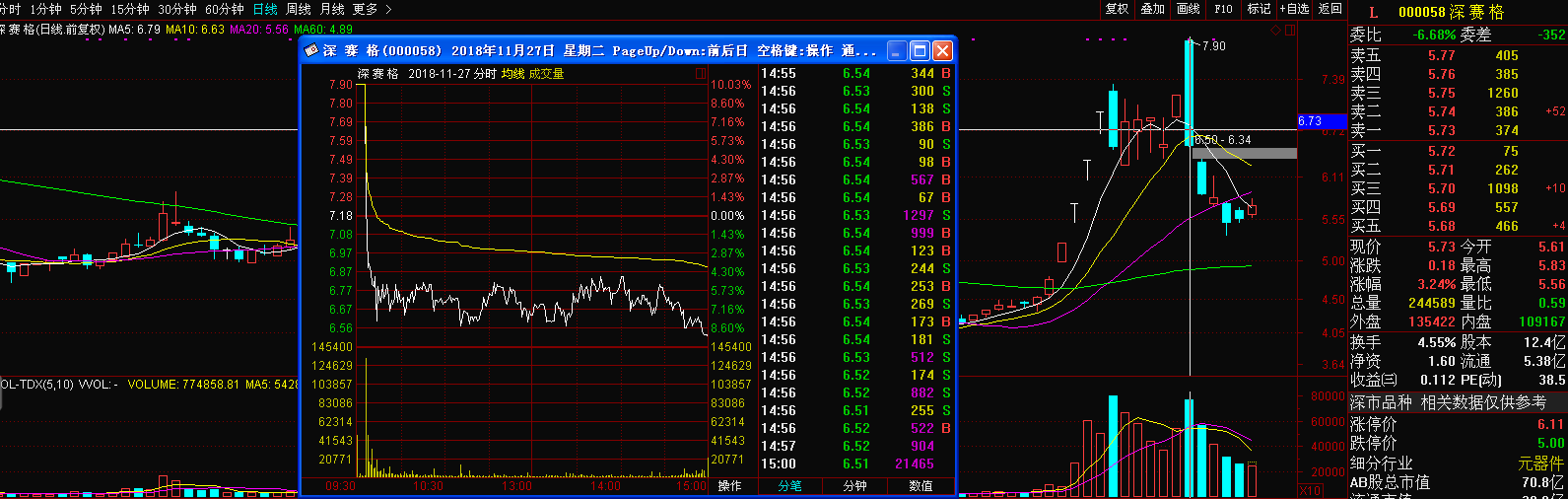Expand the 更多 periods chevron

pos(388,9)
